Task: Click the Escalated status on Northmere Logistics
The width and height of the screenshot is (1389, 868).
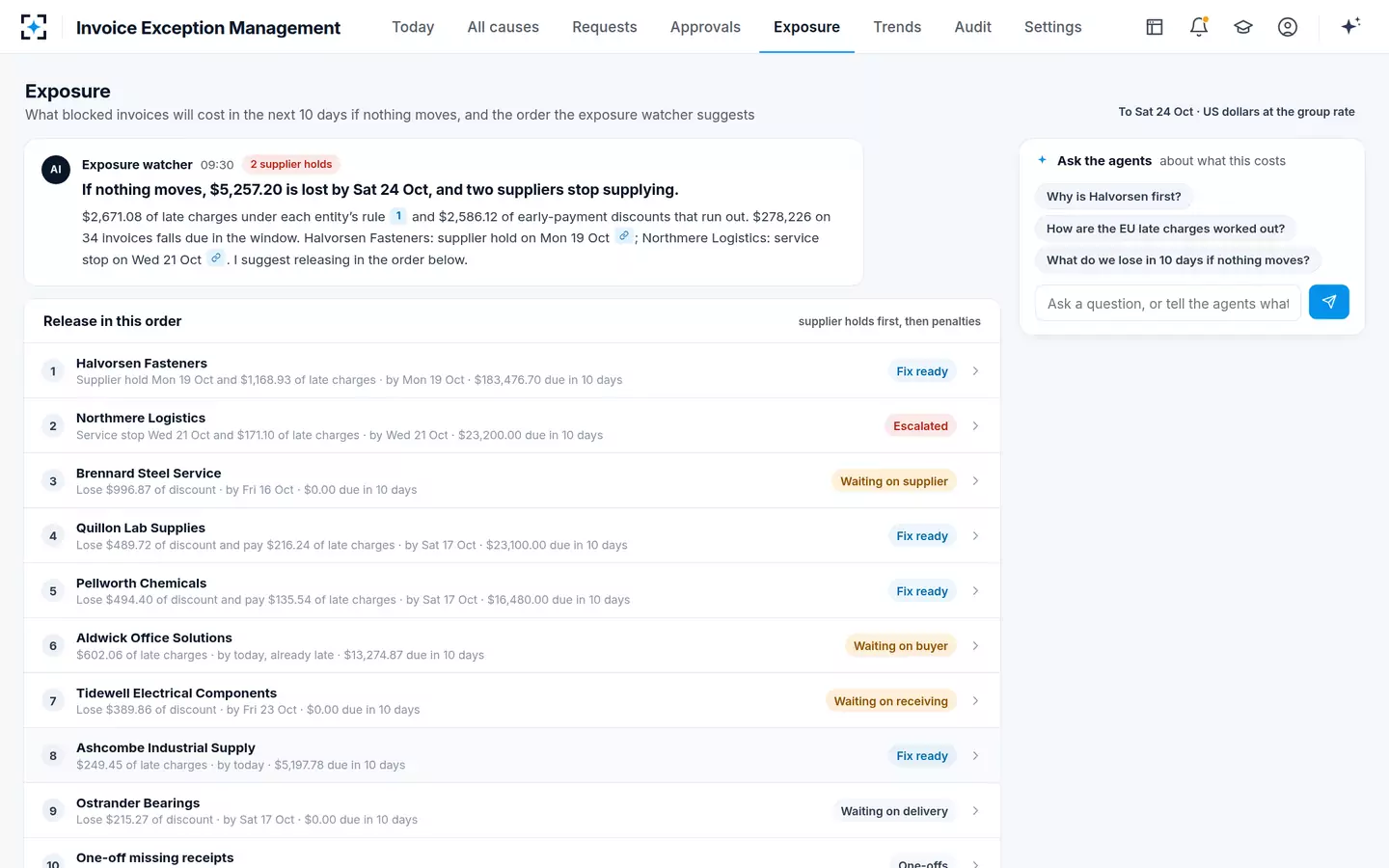Action: tap(920, 426)
